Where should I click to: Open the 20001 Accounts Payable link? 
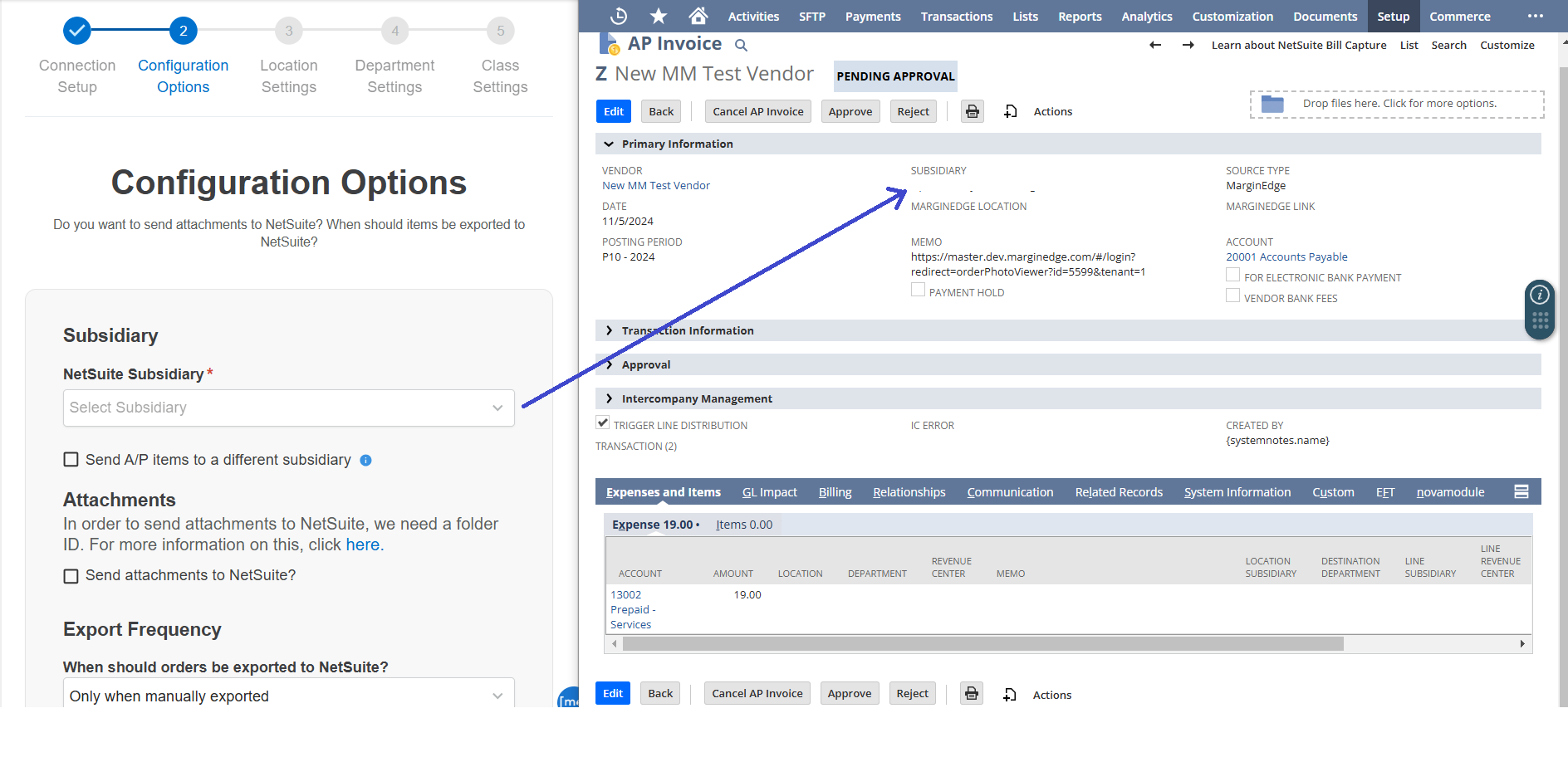coord(1286,257)
